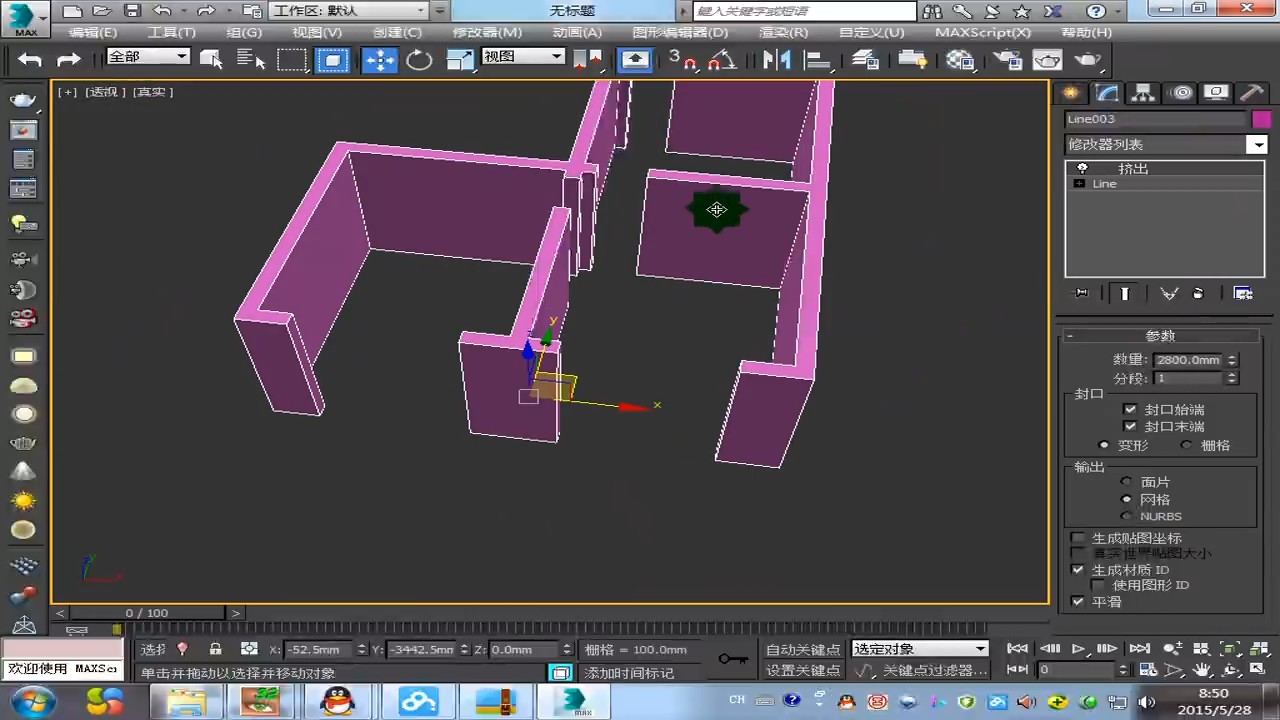Toggle the selection lock icon
The width and height of the screenshot is (1280, 720).
tap(215, 649)
